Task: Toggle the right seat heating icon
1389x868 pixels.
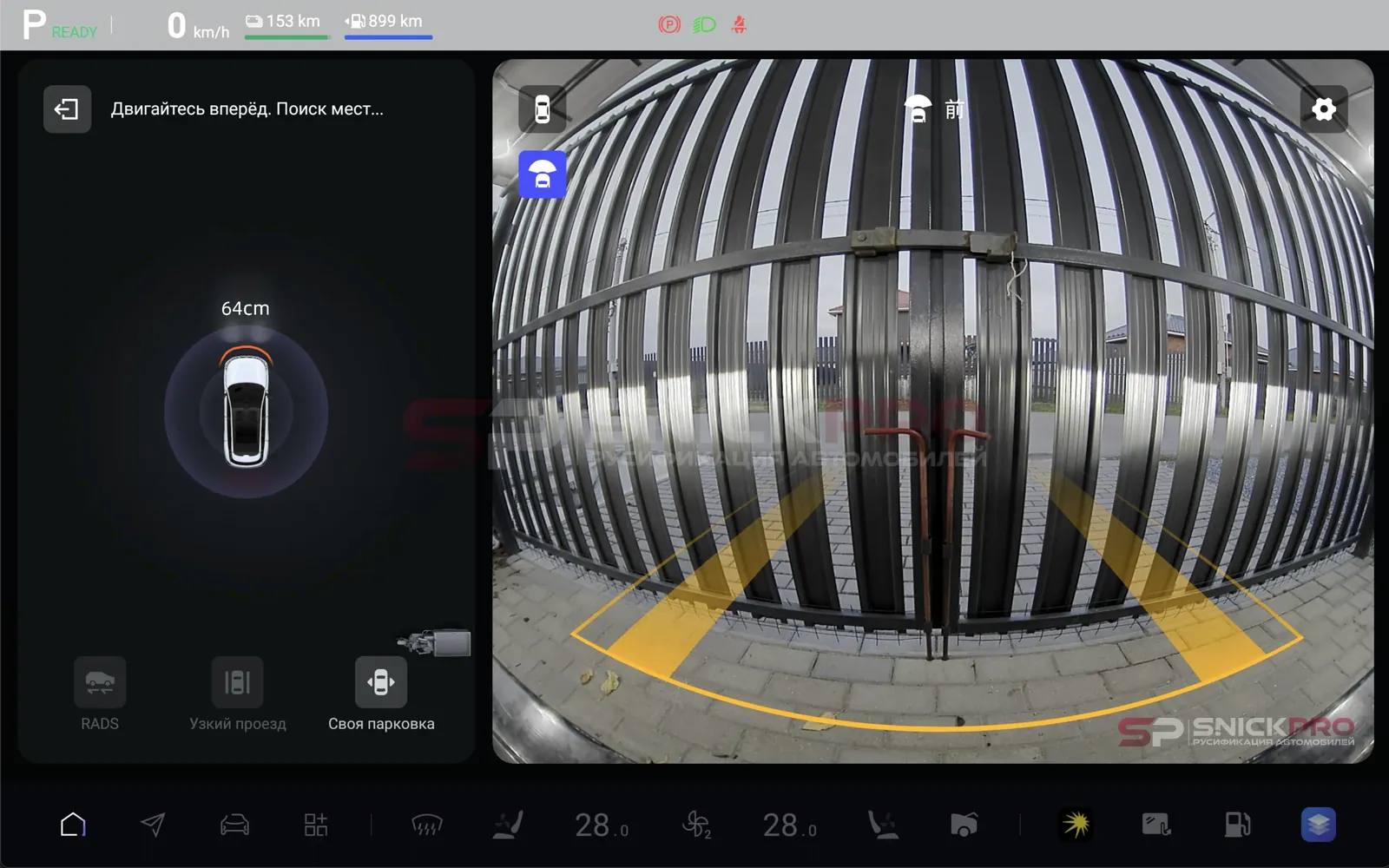Action: (883, 825)
